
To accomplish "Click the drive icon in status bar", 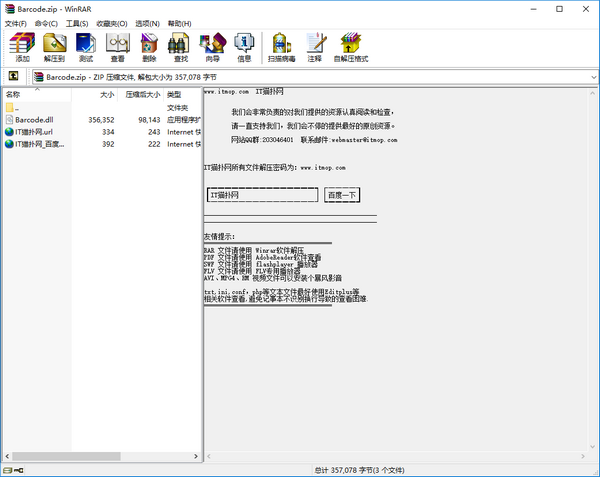I will (8, 470).
